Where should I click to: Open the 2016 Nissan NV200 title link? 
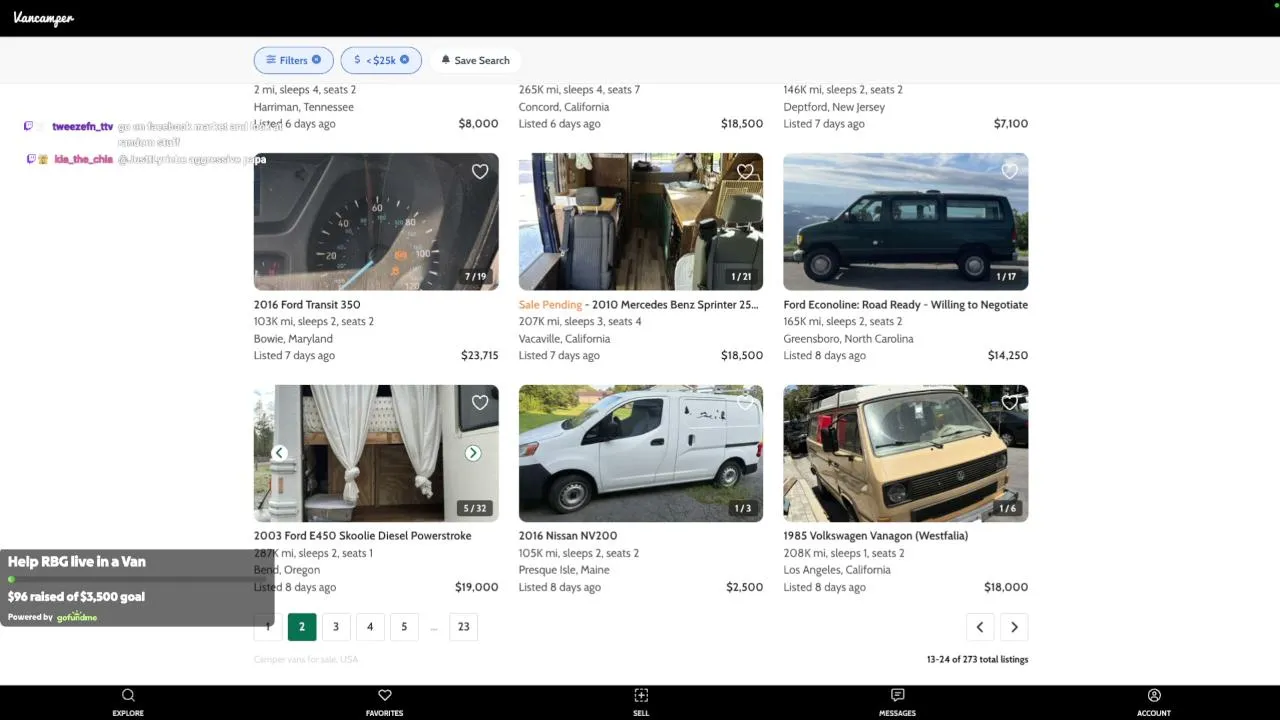pos(568,536)
